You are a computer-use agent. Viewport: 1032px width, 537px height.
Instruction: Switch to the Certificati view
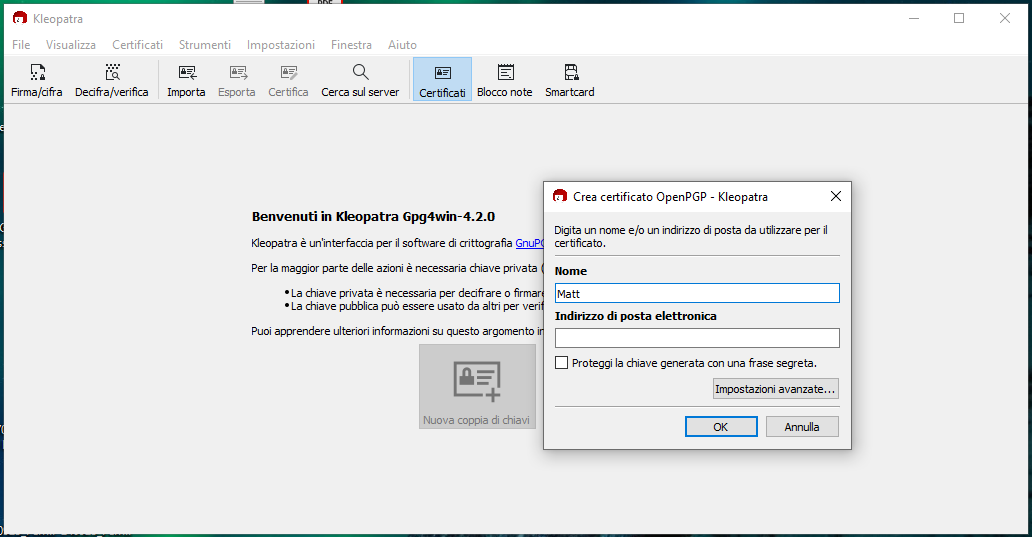[442, 80]
